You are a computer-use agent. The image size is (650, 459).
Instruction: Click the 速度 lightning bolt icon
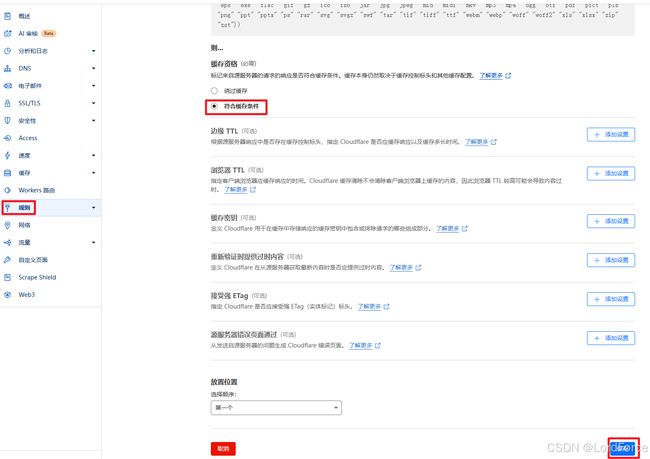pos(7,155)
